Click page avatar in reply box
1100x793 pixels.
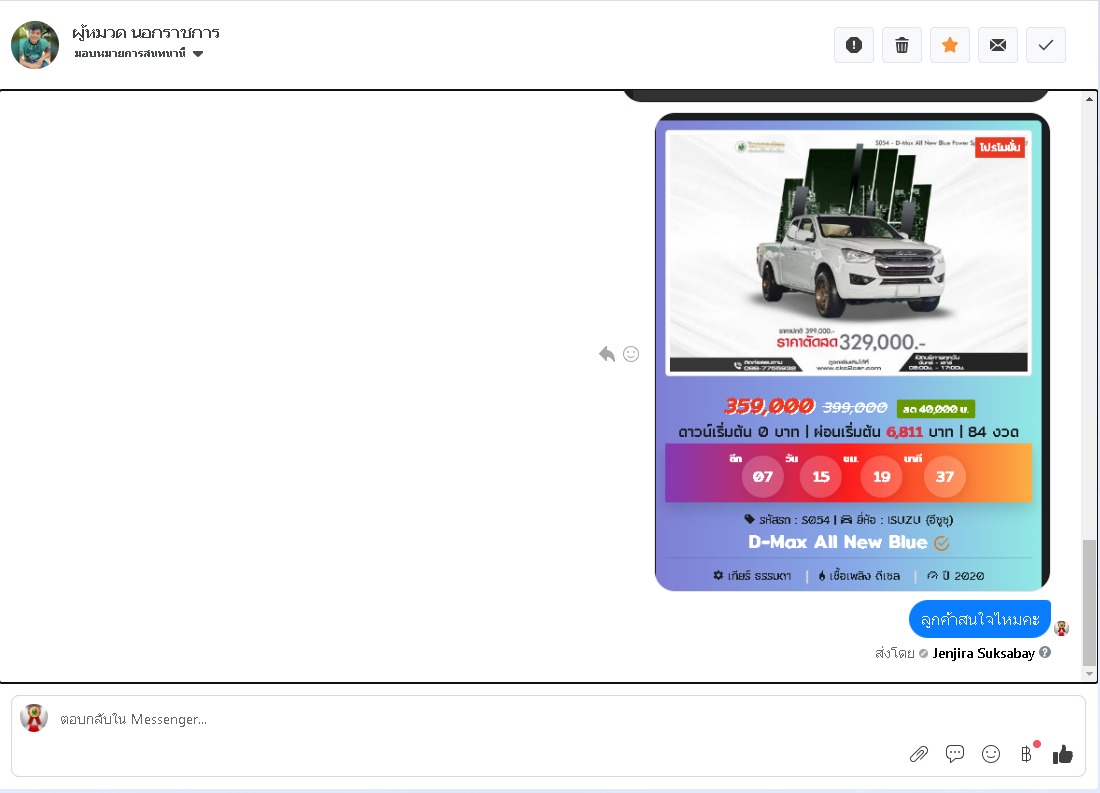[34, 718]
